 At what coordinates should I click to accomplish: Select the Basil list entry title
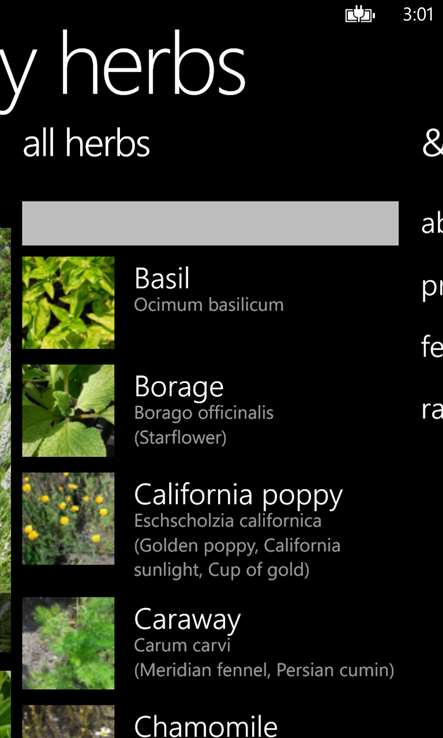162,278
